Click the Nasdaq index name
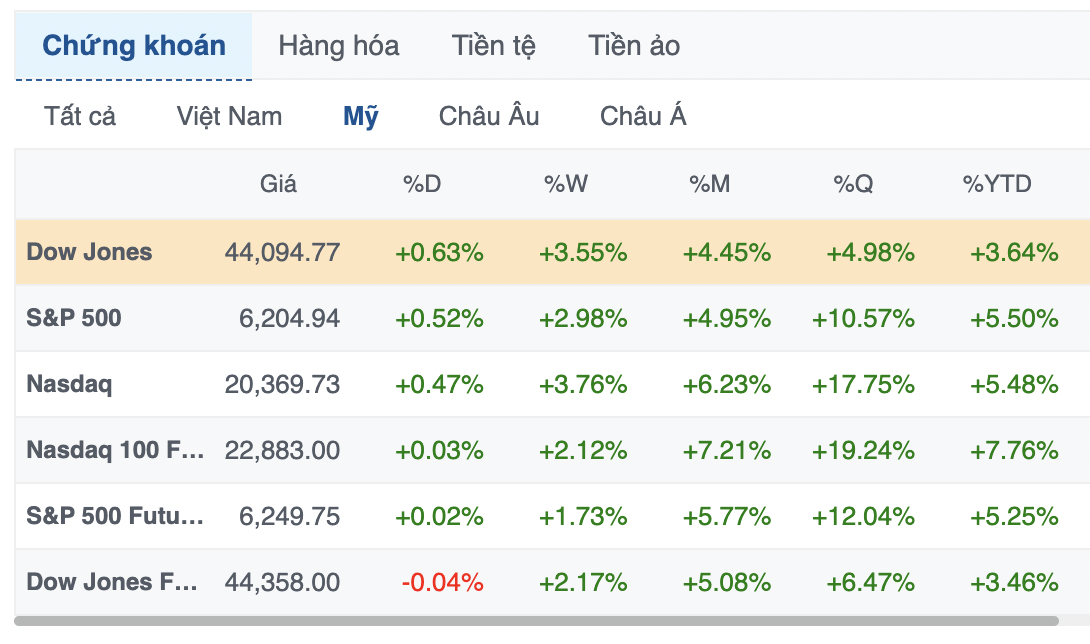1090x644 pixels. coord(69,384)
